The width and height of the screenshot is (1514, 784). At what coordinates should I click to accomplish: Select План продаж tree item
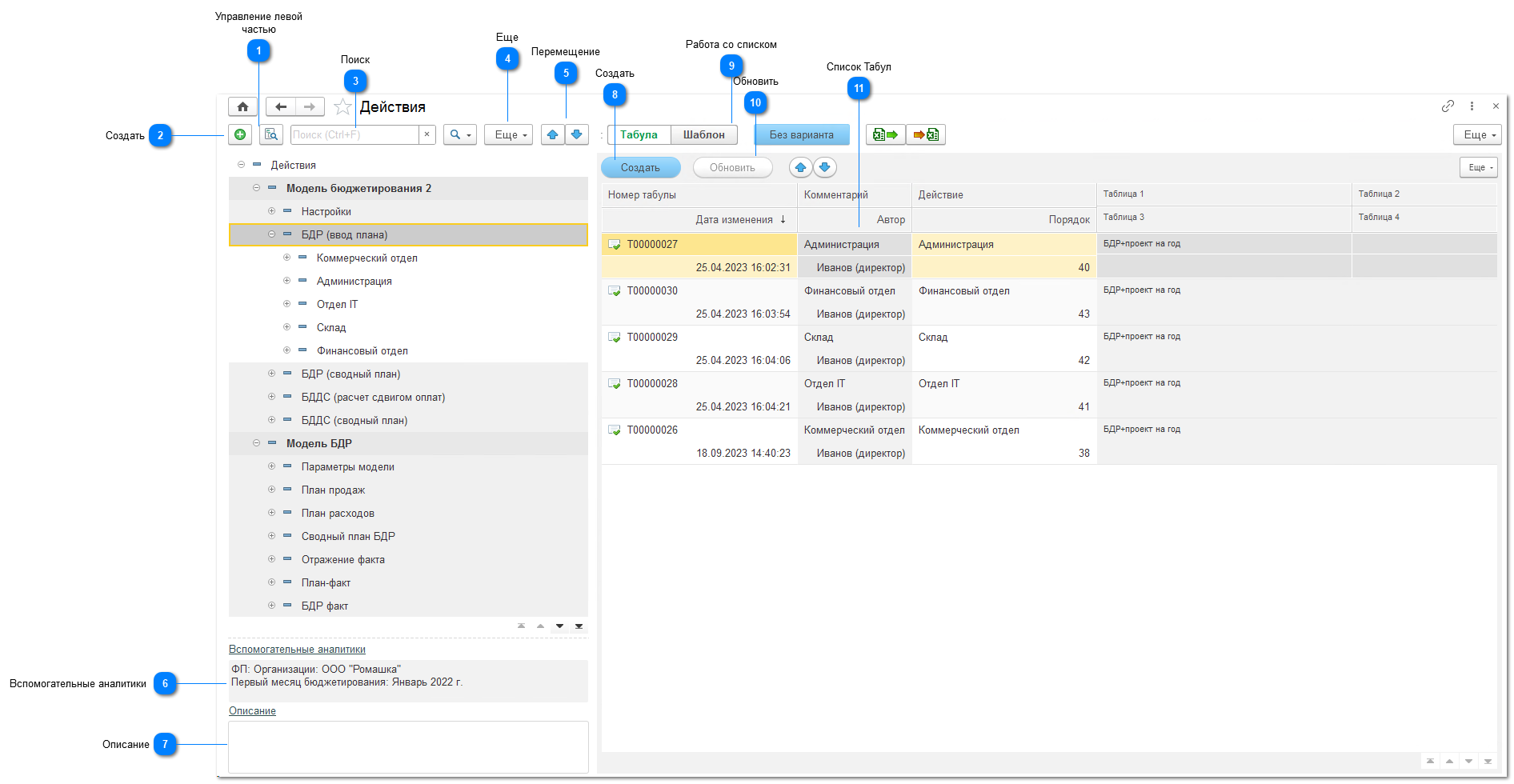pyautogui.click(x=333, y=490)
